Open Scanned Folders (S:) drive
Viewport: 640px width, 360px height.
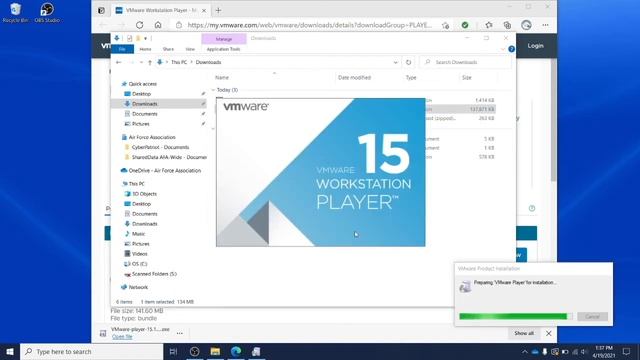click(154, 274)
